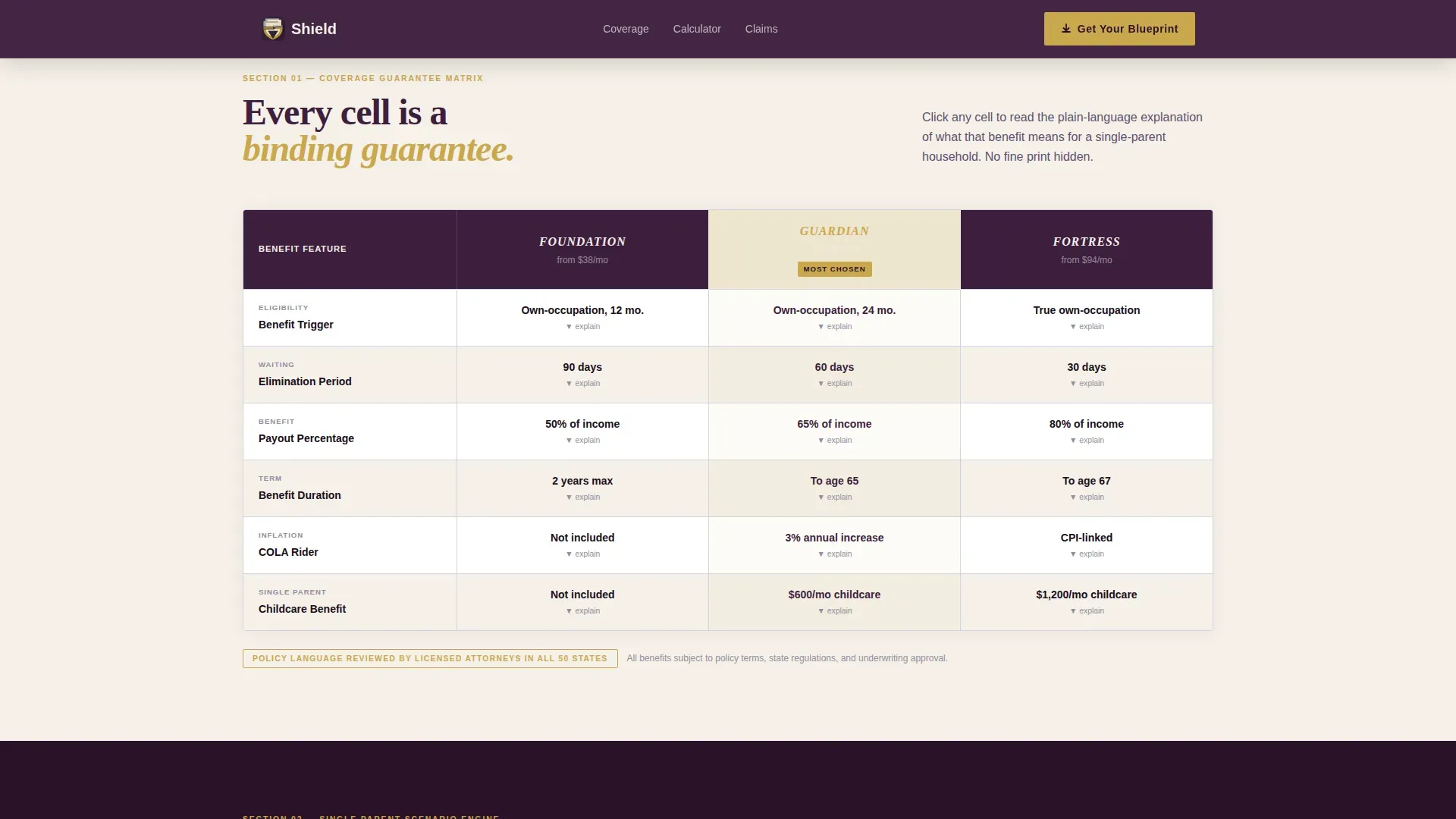Expand explain under 65% of income
Viewport: 1456px width, 819px height.
point(834,441)
